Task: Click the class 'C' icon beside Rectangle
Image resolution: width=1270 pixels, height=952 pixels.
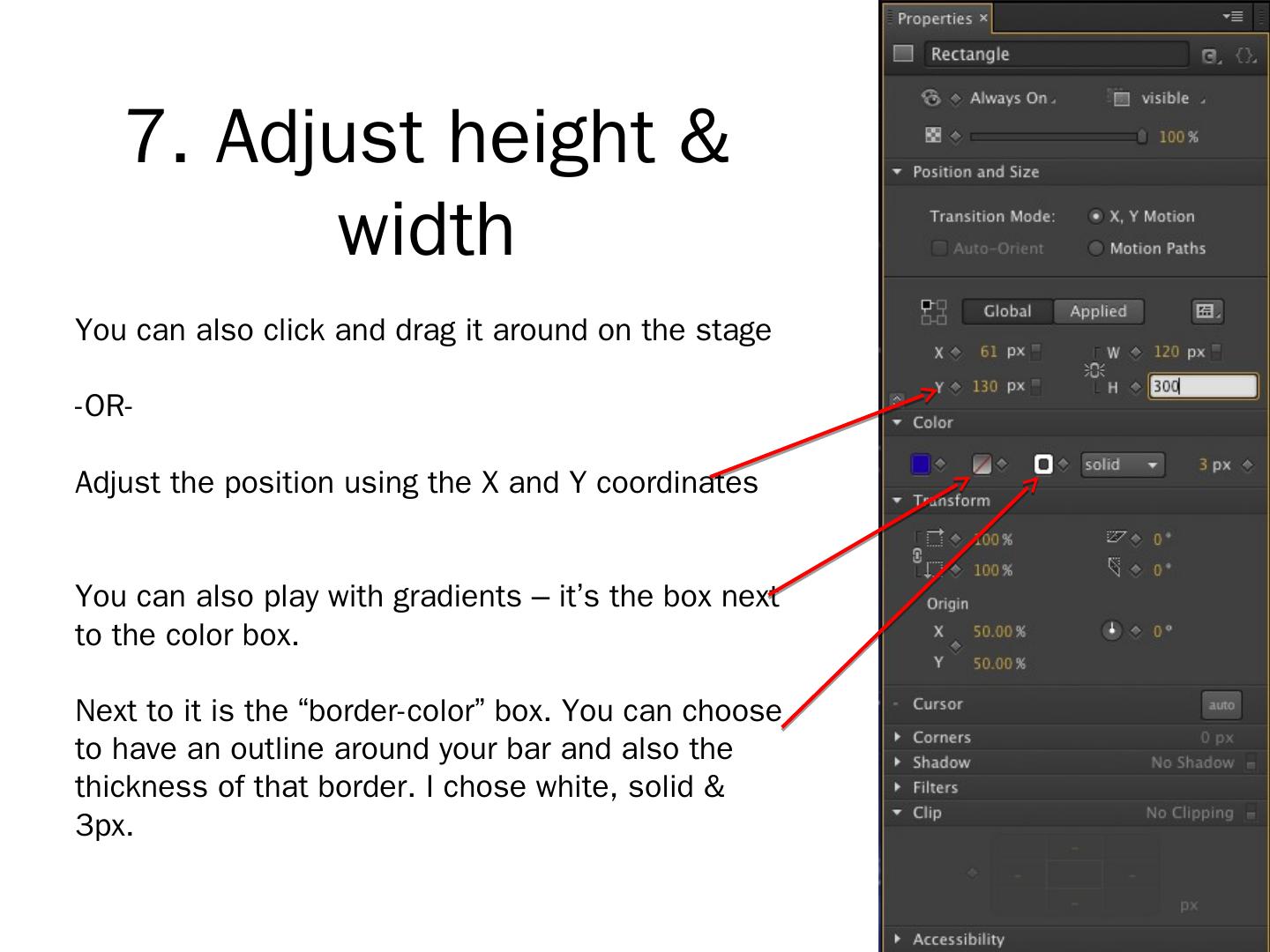Action: point(1211,56)
